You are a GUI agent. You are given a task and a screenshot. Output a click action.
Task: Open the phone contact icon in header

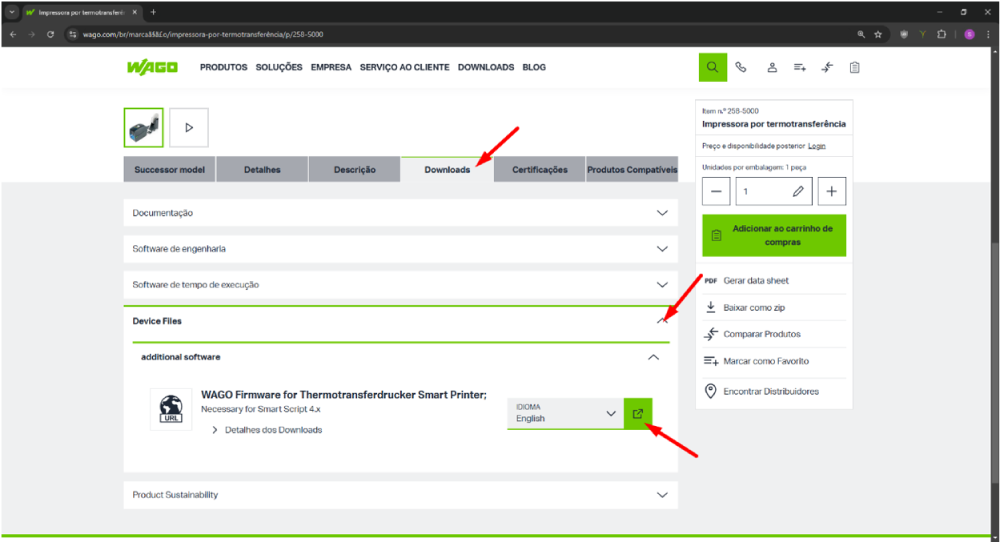[741, 67]
